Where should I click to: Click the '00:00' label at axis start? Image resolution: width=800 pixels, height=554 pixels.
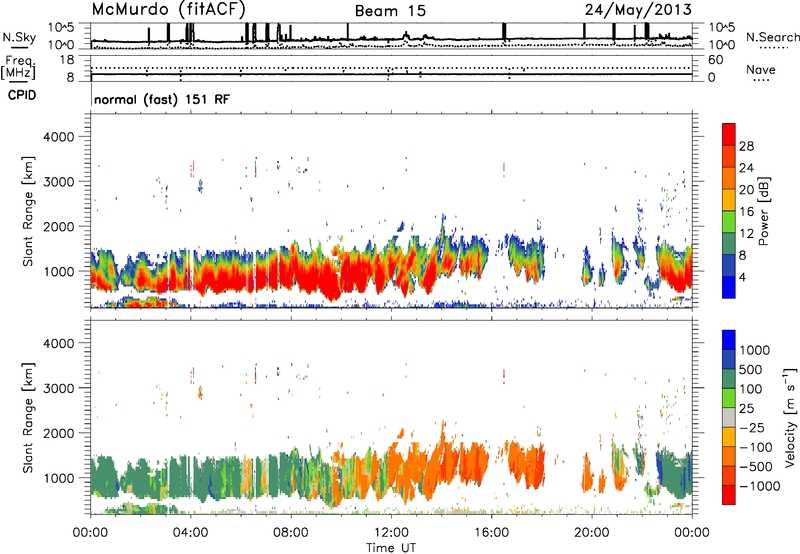click(90, 533)
